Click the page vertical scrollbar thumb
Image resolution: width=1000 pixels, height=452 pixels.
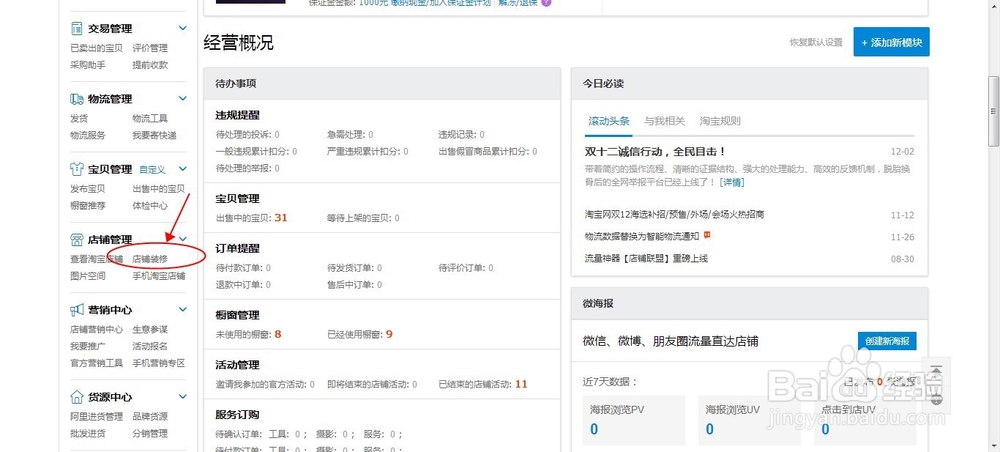pyautogui.click(x=994, y=111)
